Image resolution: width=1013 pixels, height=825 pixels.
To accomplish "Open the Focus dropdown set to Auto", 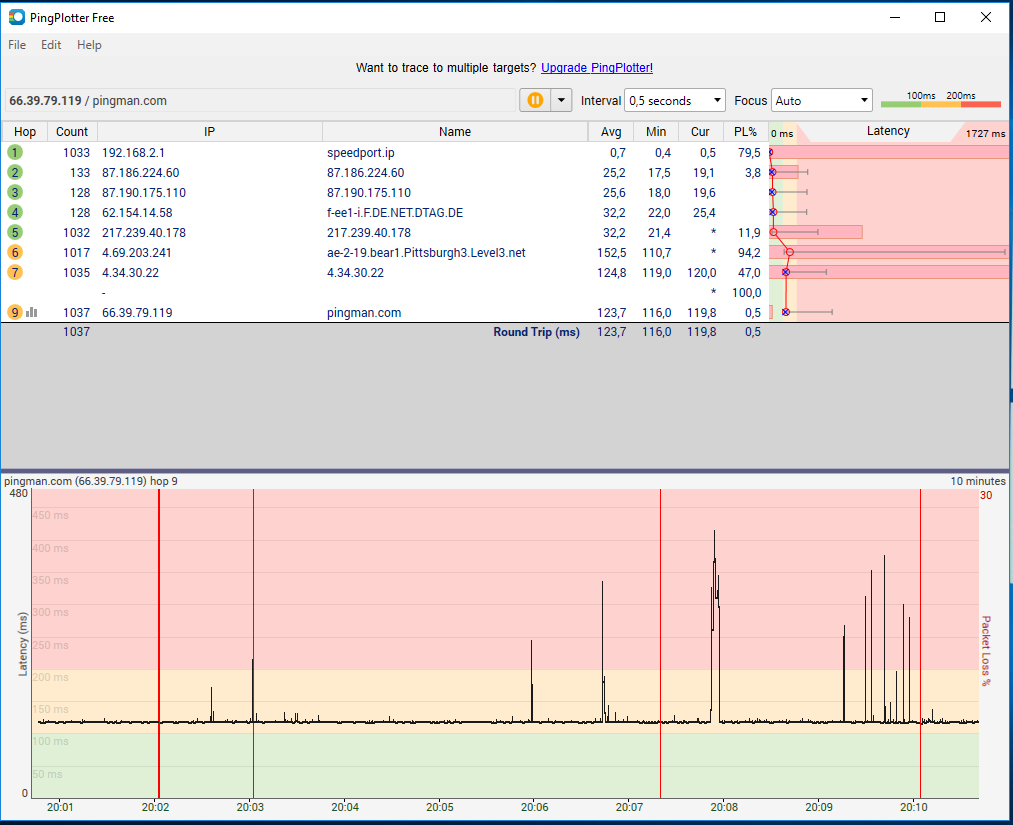I will 821,101.
